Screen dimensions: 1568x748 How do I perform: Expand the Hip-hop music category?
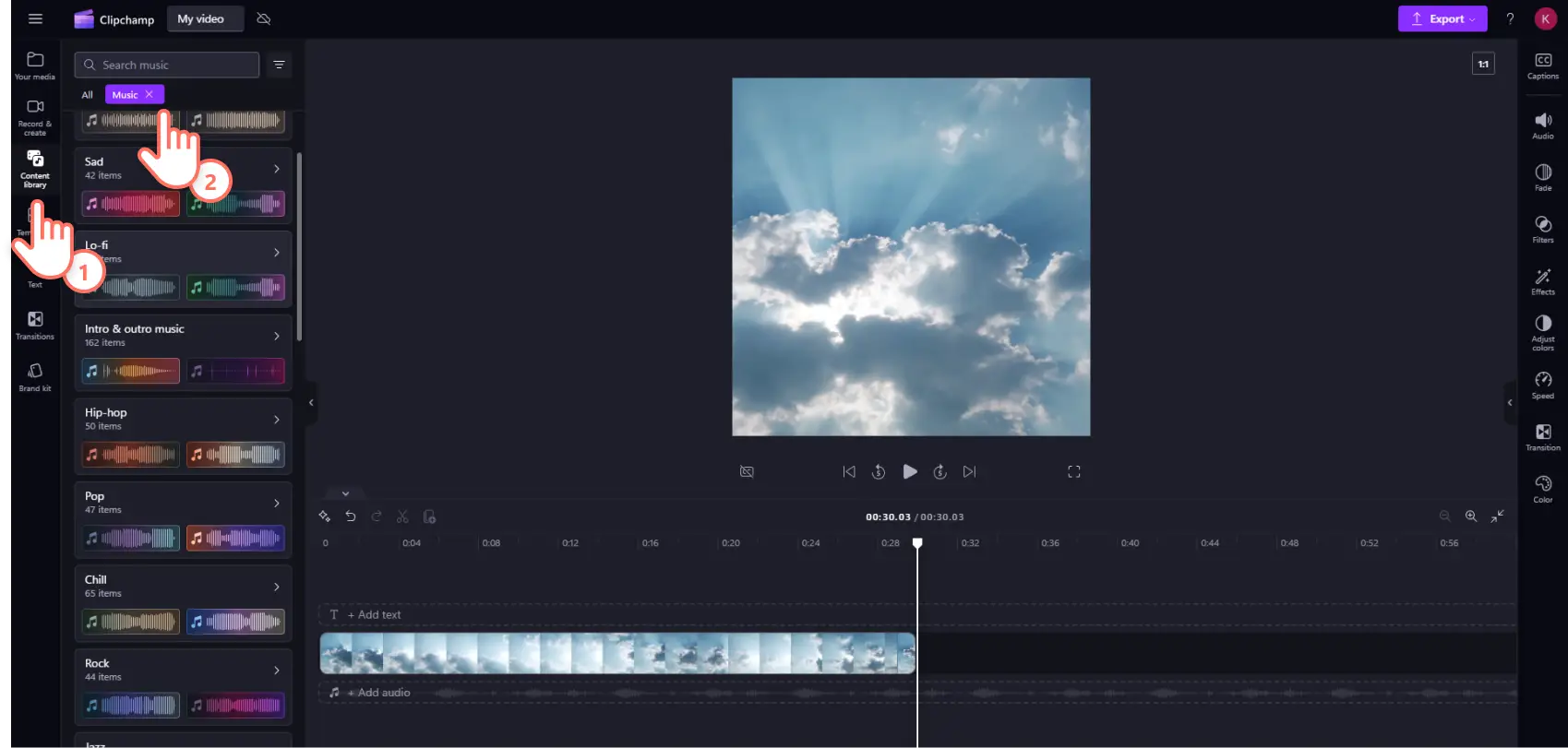(276, 420)
